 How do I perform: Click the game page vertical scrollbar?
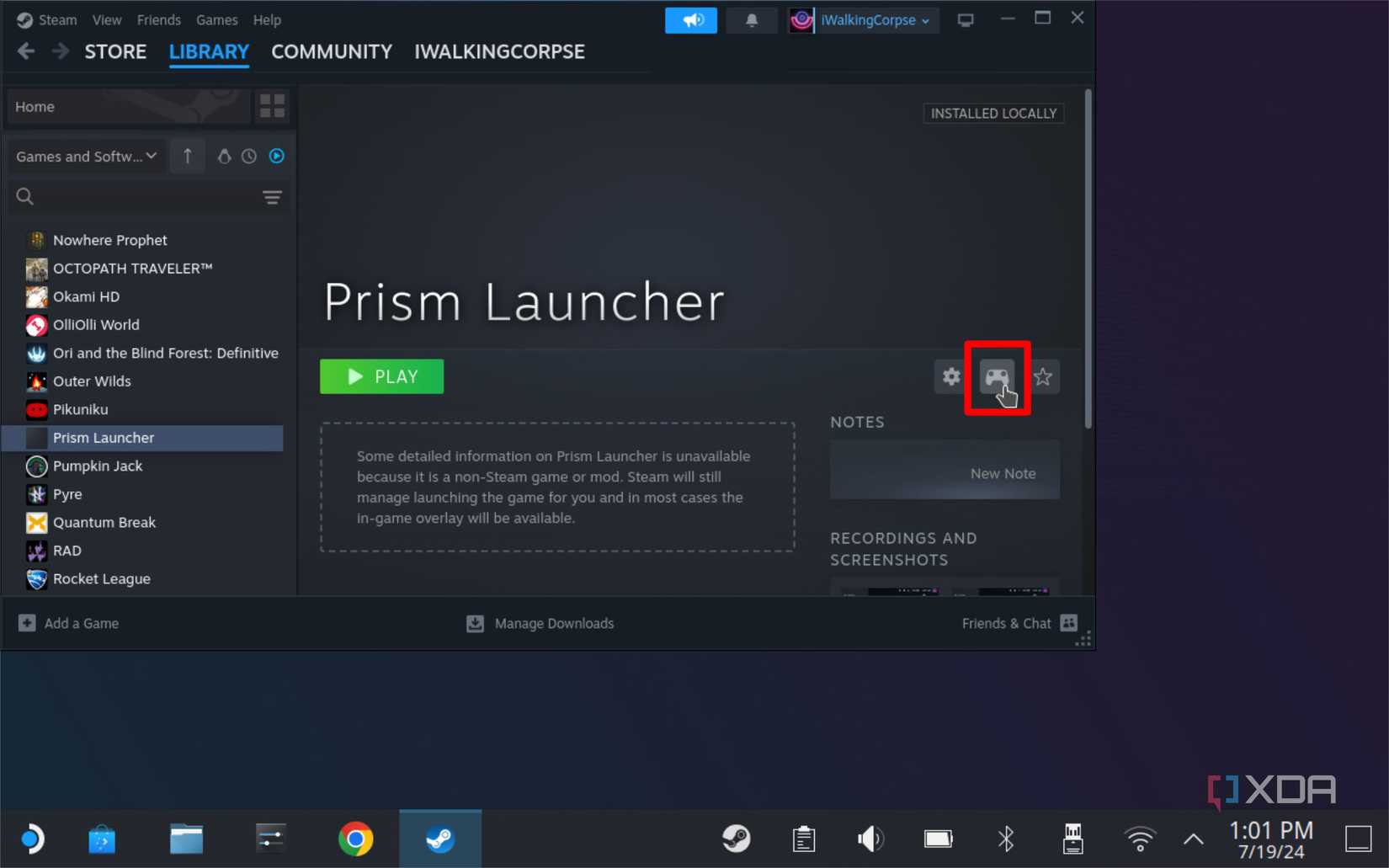pyautogui.click(x=1088, y=259)
